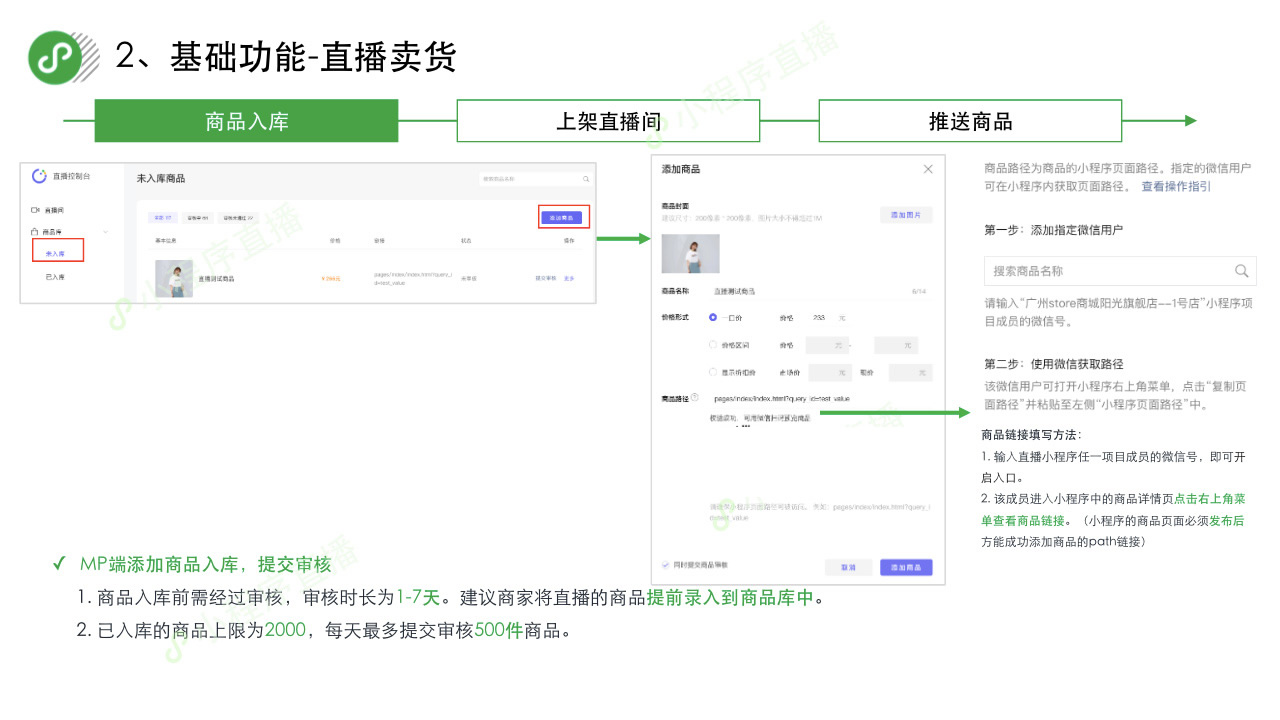The image size is (1280, 720).
Task: Click the 直播间 camera icon in sidebar
Action: click(x=35, y=211)
